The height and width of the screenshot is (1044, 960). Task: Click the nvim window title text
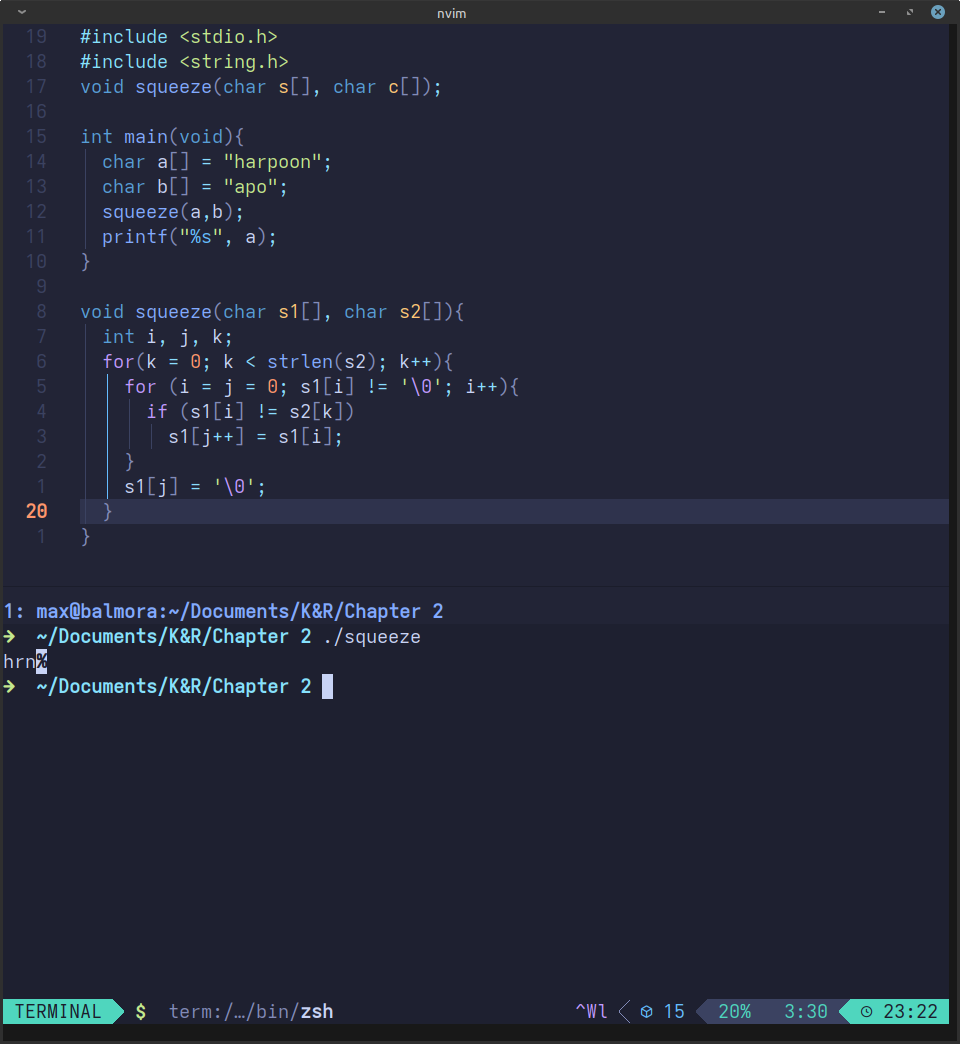pos(451,13)
